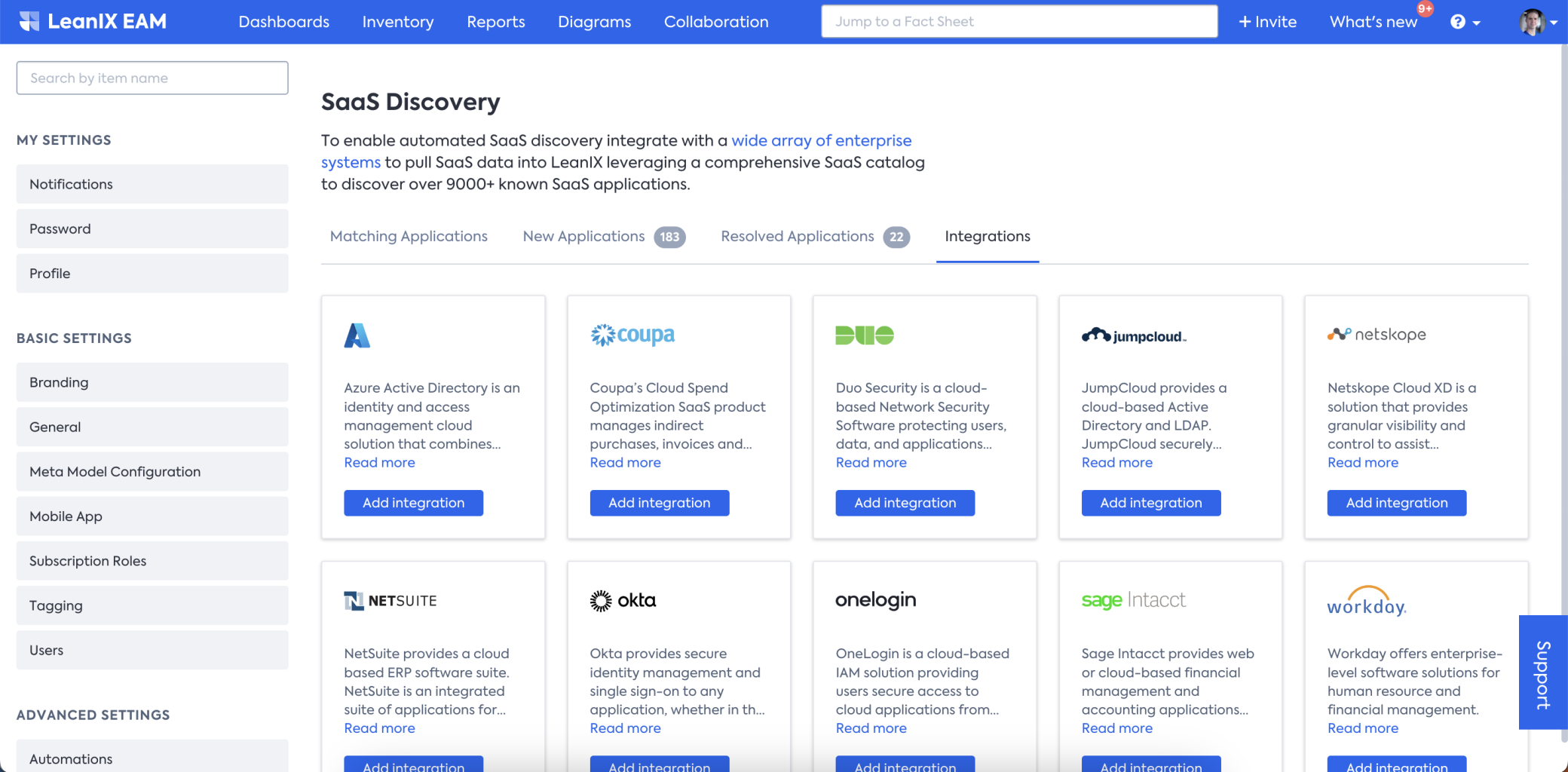Click the Sage Intacct logo
This screenshot has width=1568, height=772.
1134,600
